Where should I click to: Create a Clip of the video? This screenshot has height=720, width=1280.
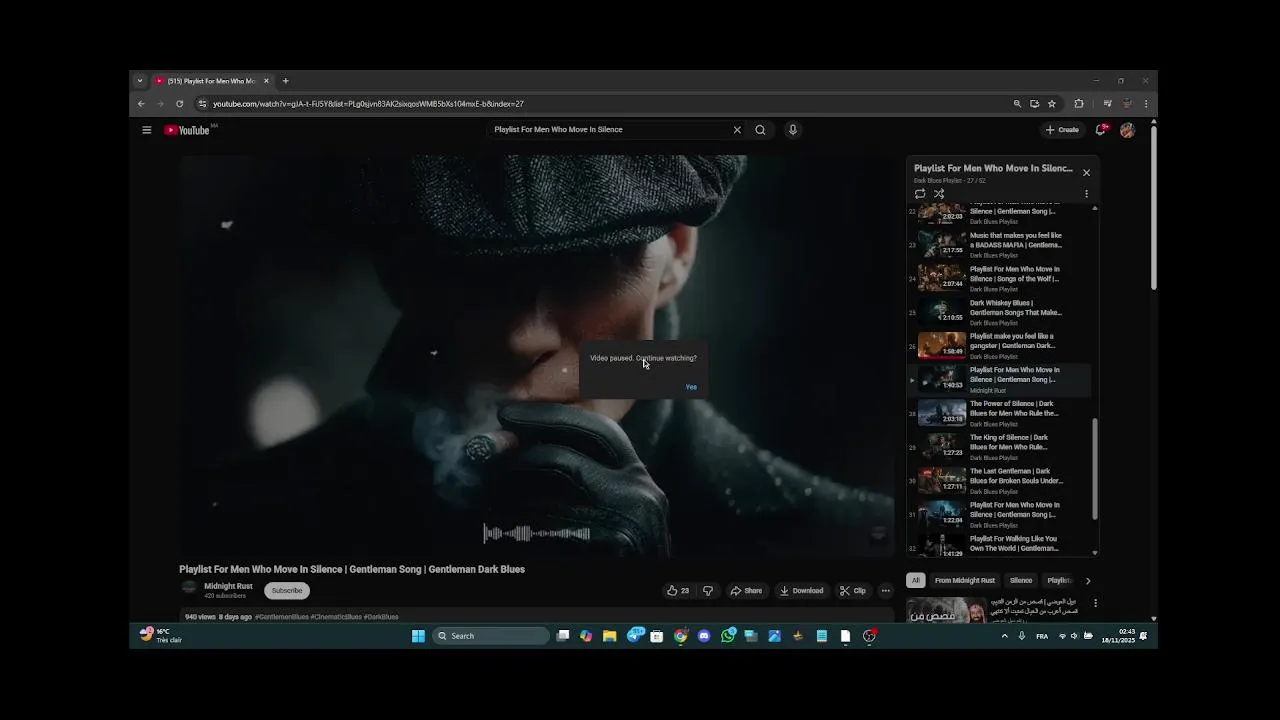coord(853,590)
